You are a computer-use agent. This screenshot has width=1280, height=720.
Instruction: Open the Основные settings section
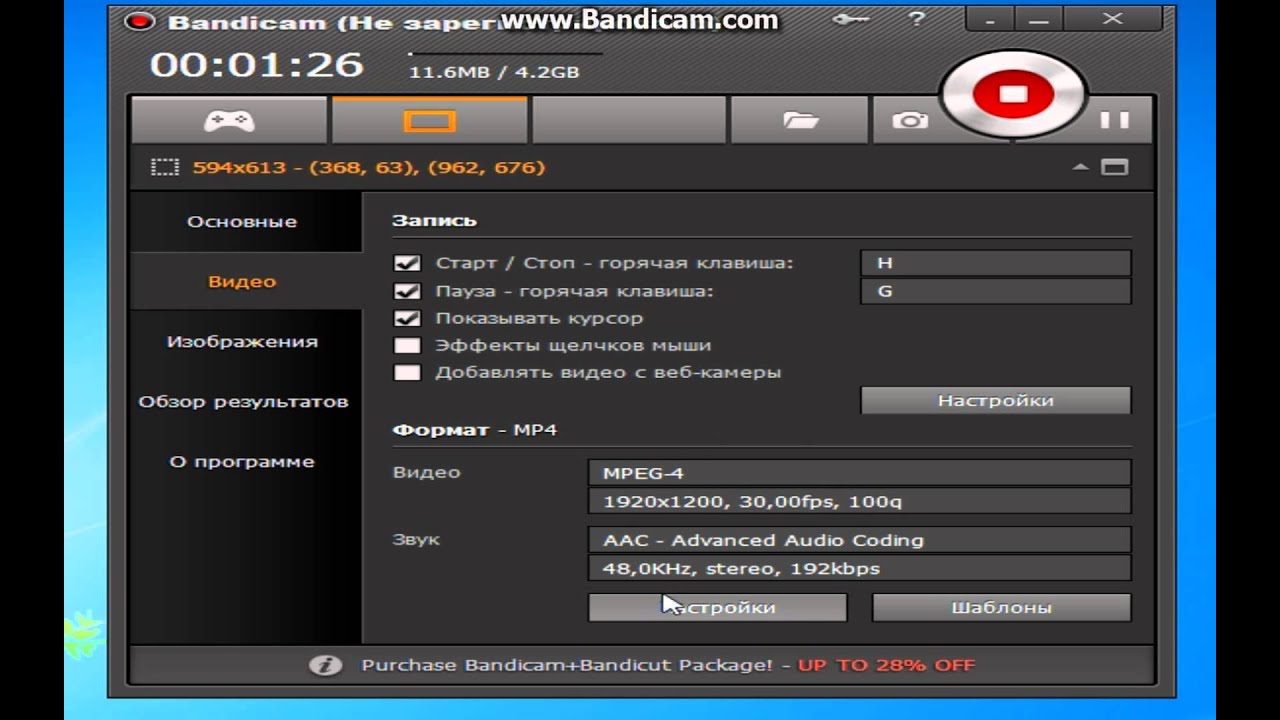(x=242, y=221)
